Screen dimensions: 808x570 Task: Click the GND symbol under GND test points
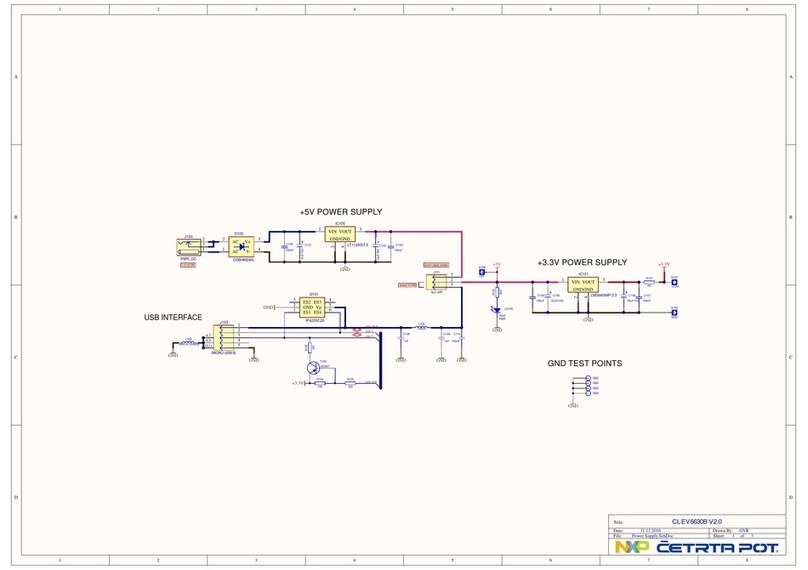[x=573, y=406]
